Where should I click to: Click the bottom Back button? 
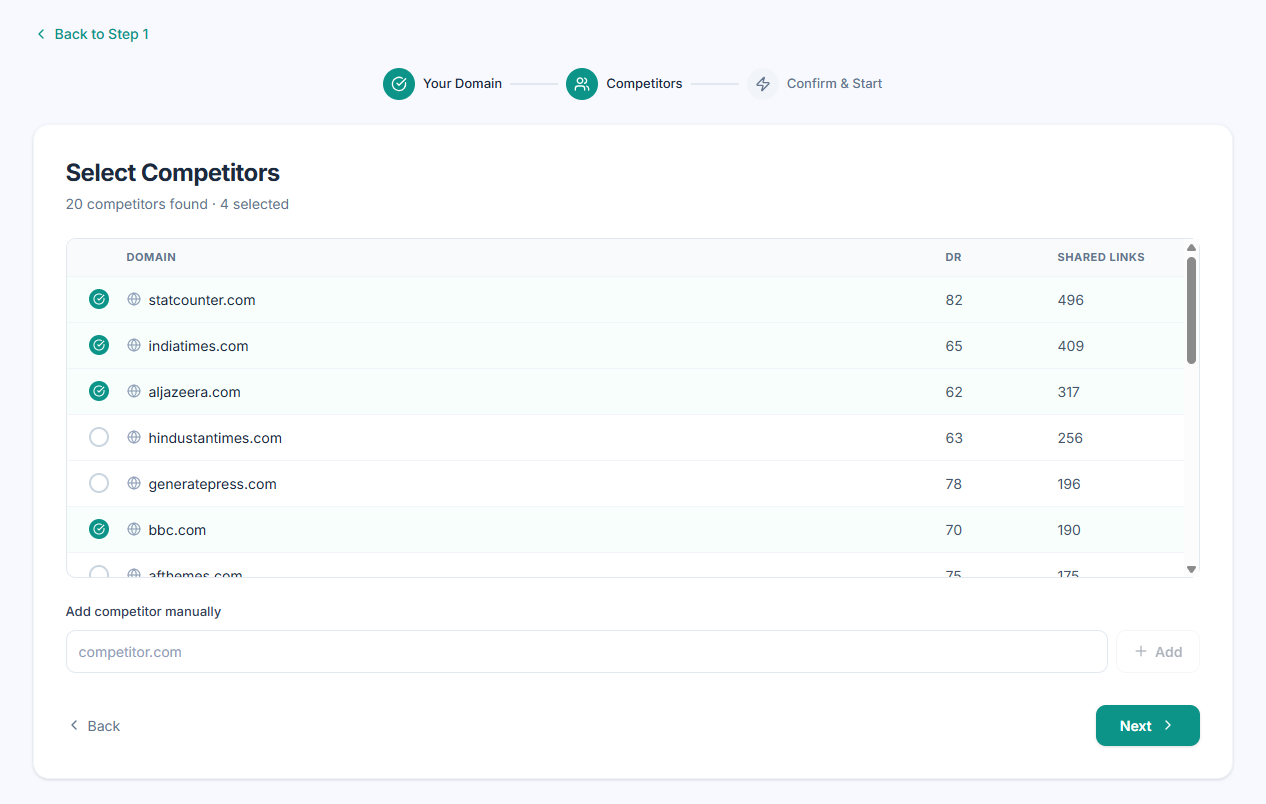(x=94, y=726)
